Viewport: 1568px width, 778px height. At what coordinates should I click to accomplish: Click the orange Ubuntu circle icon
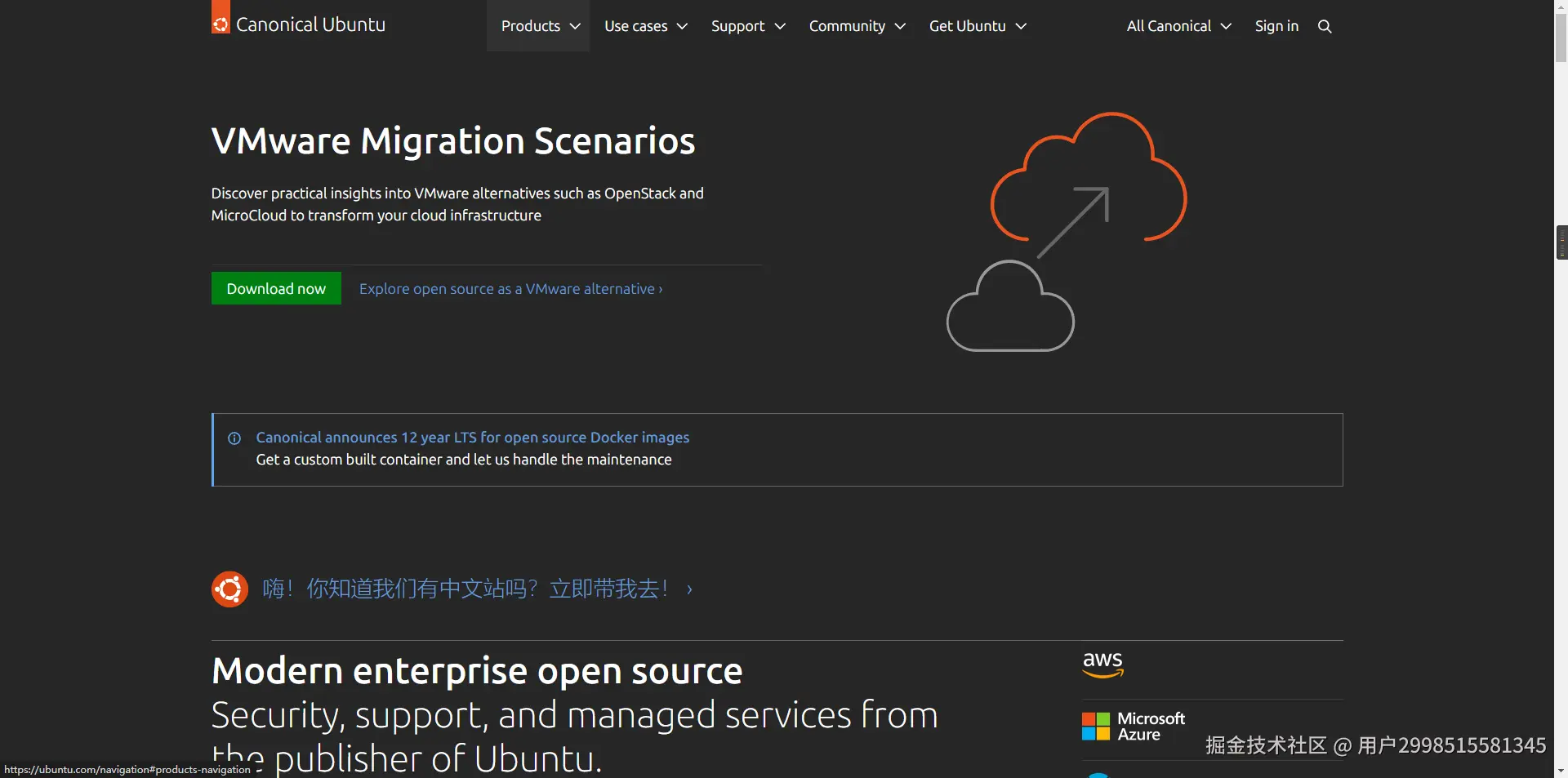pos(229,589)
